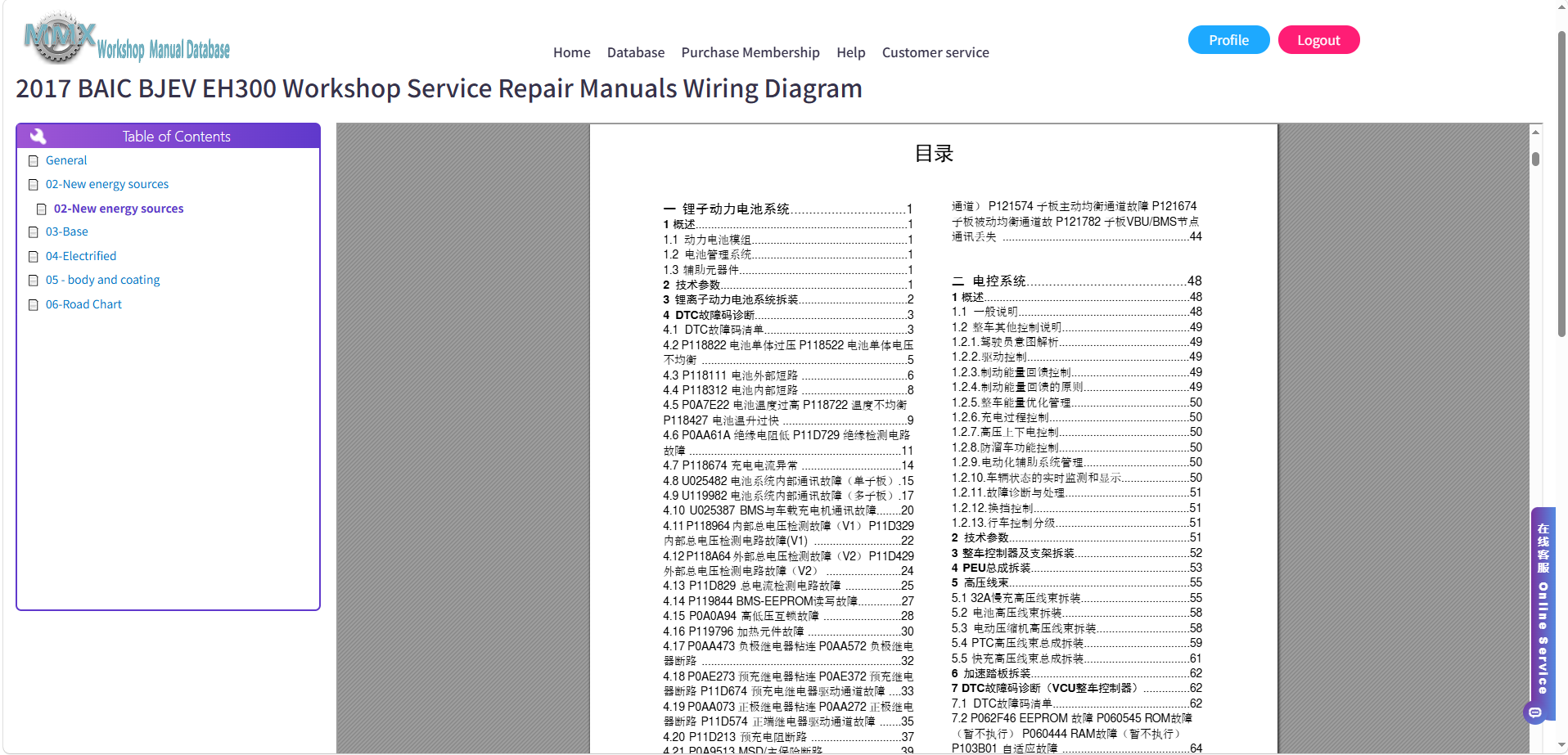Click the browser page scroll-up arrow
The image size is (1568, 755).
(1561, 7)
